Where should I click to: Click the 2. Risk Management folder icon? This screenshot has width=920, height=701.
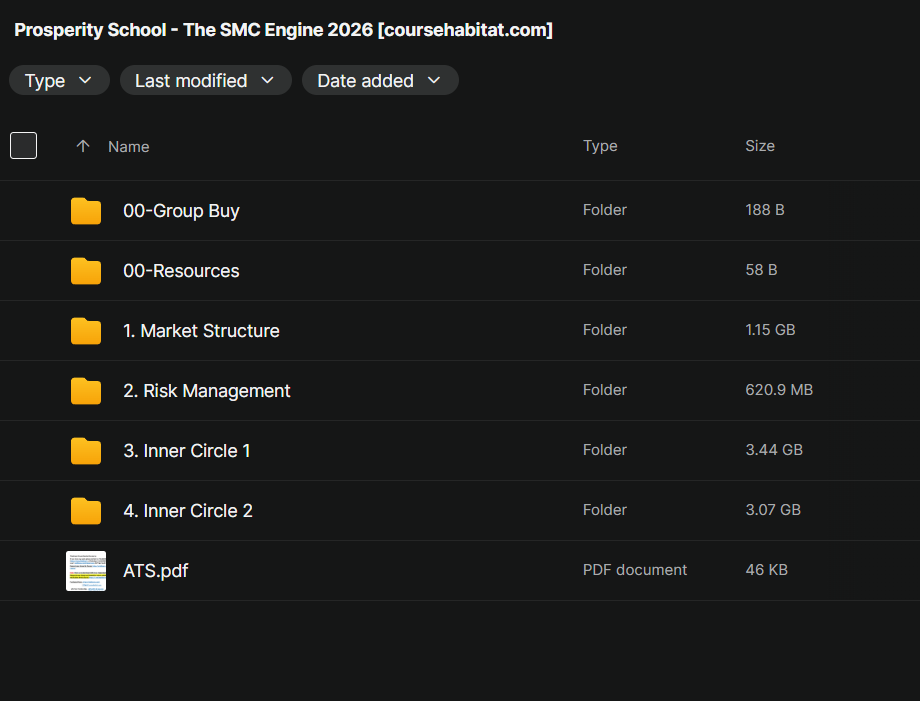(86, 391)
